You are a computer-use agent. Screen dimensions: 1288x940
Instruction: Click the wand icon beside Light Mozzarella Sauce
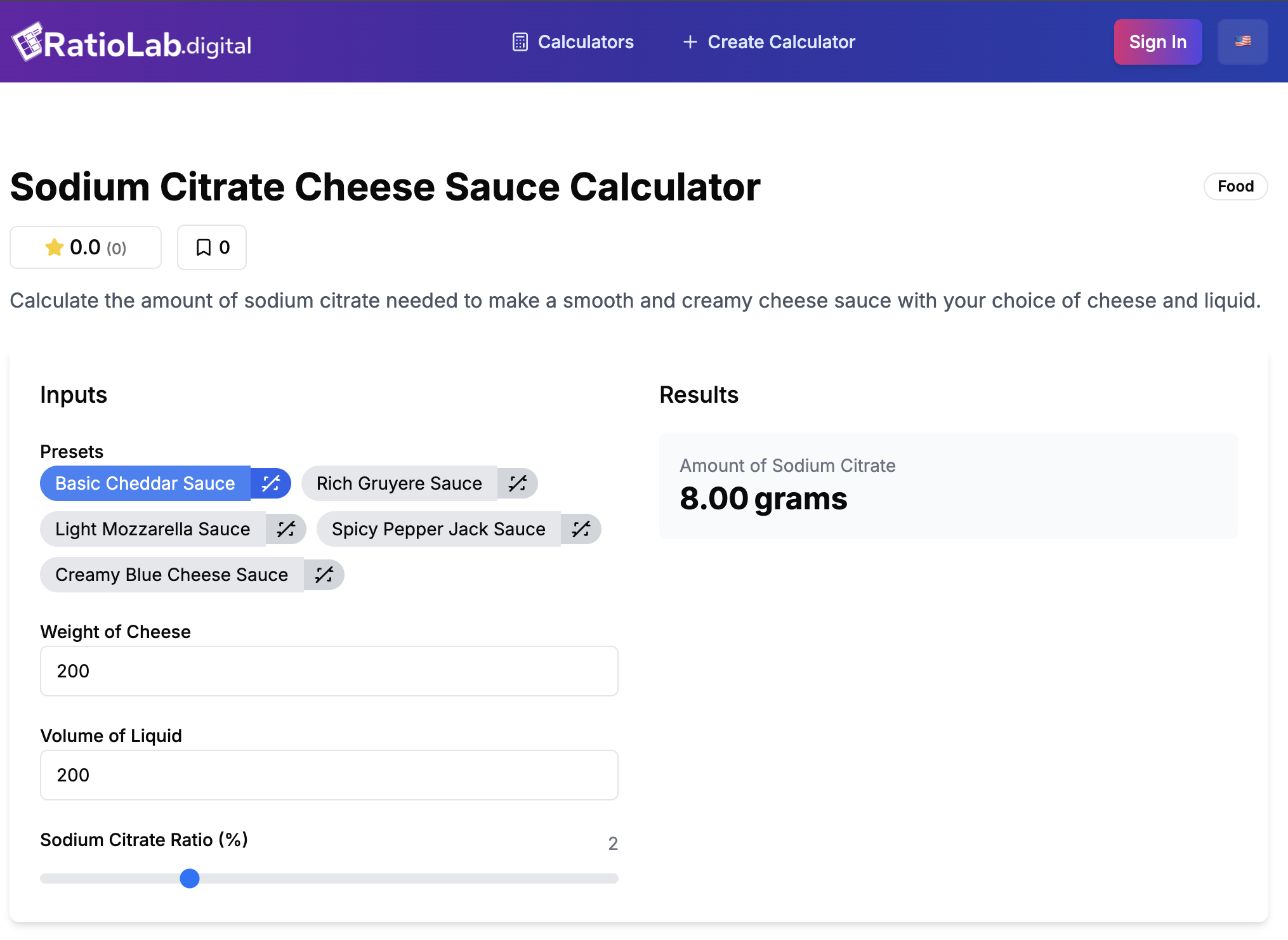pyautogui.click(x=286, y=529)
